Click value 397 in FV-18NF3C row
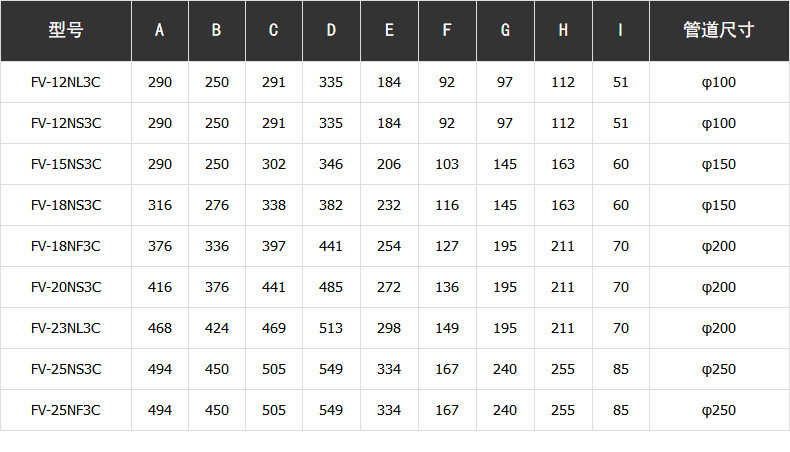The width and height of the screenshot is (790, 452). pyautogui.click(x=274, y=246)
